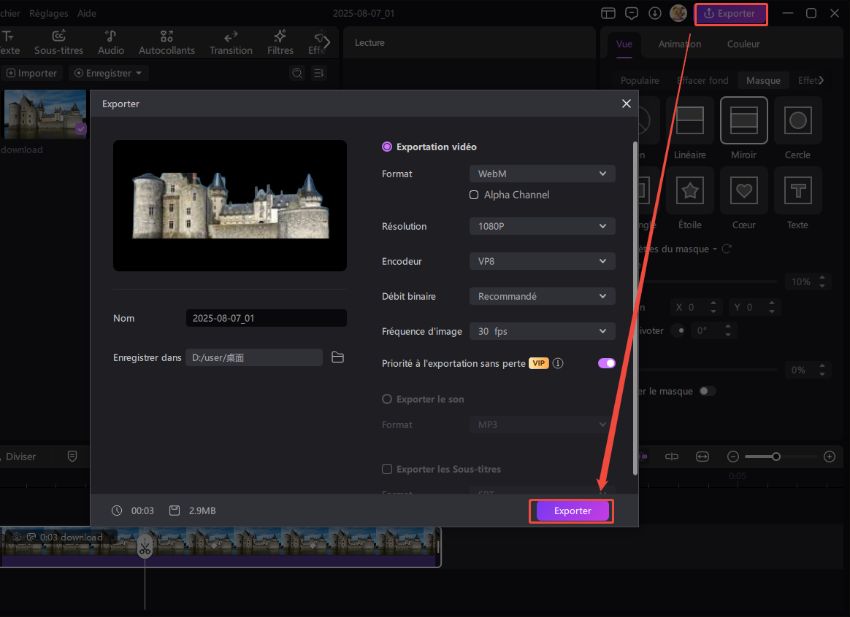
Task: Switch to the Couleur tab
Action: pos(743,44)
